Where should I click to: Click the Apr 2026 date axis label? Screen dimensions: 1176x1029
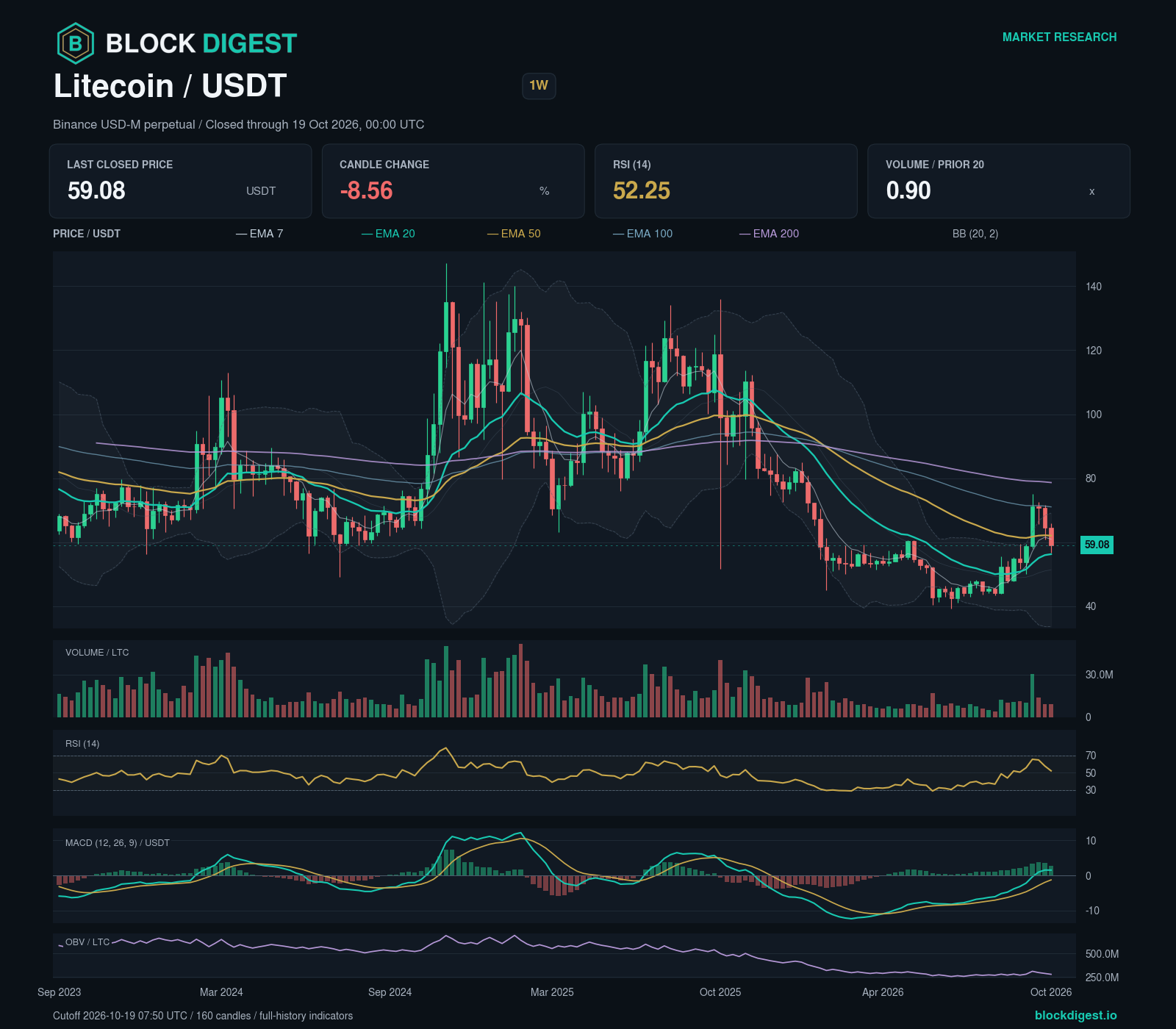(x=883, y=992)
